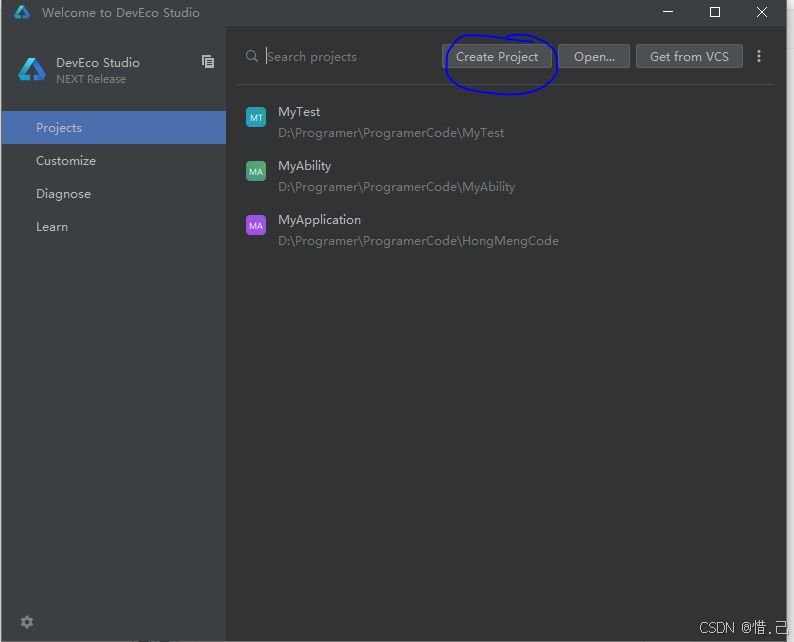The height and width of the screenshot is (642, 794).
Task: Click the NEXT Release version label
Action: click(x=91, y=79)
